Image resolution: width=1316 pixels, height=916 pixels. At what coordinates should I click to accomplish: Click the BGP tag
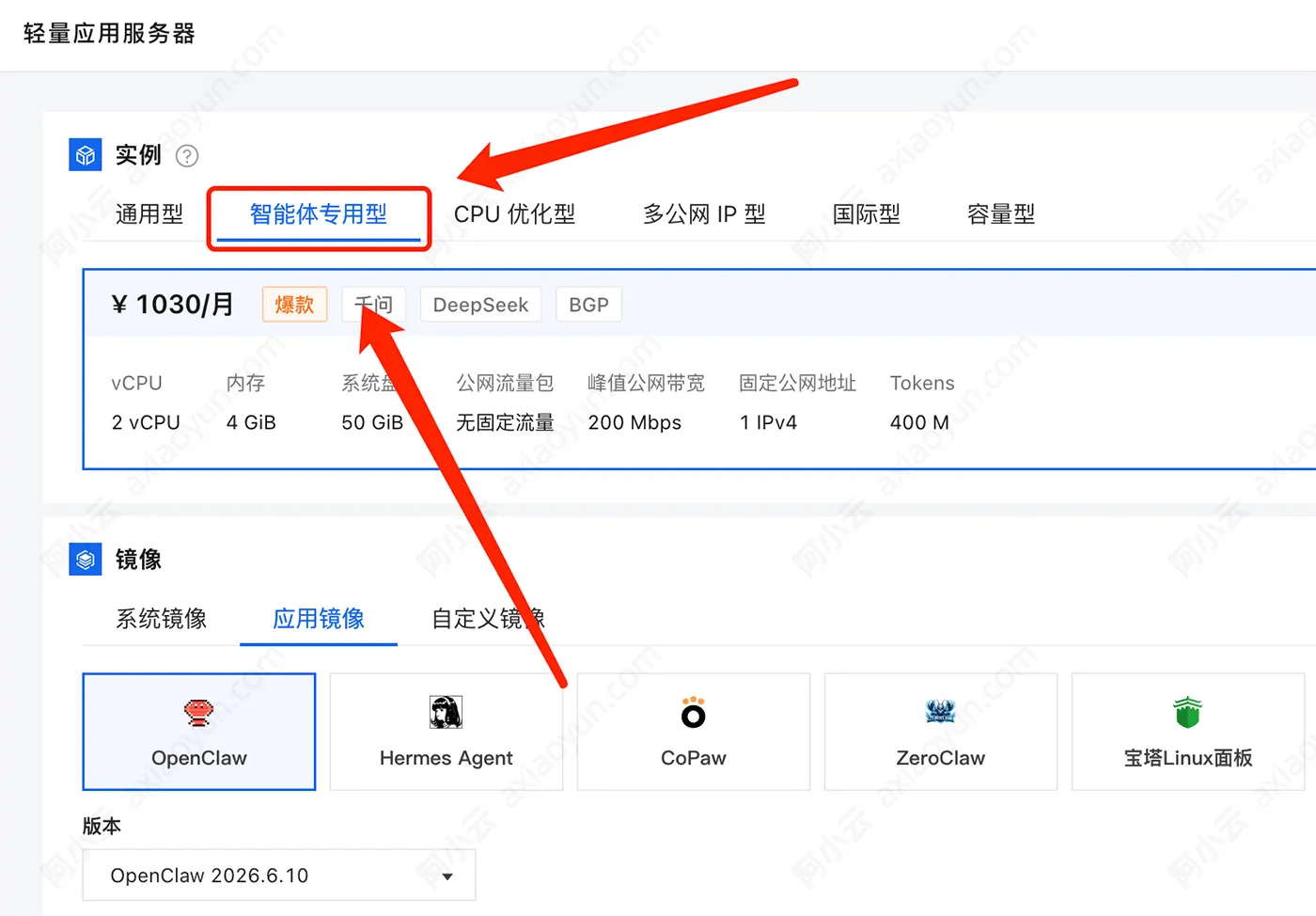[588, 305]
